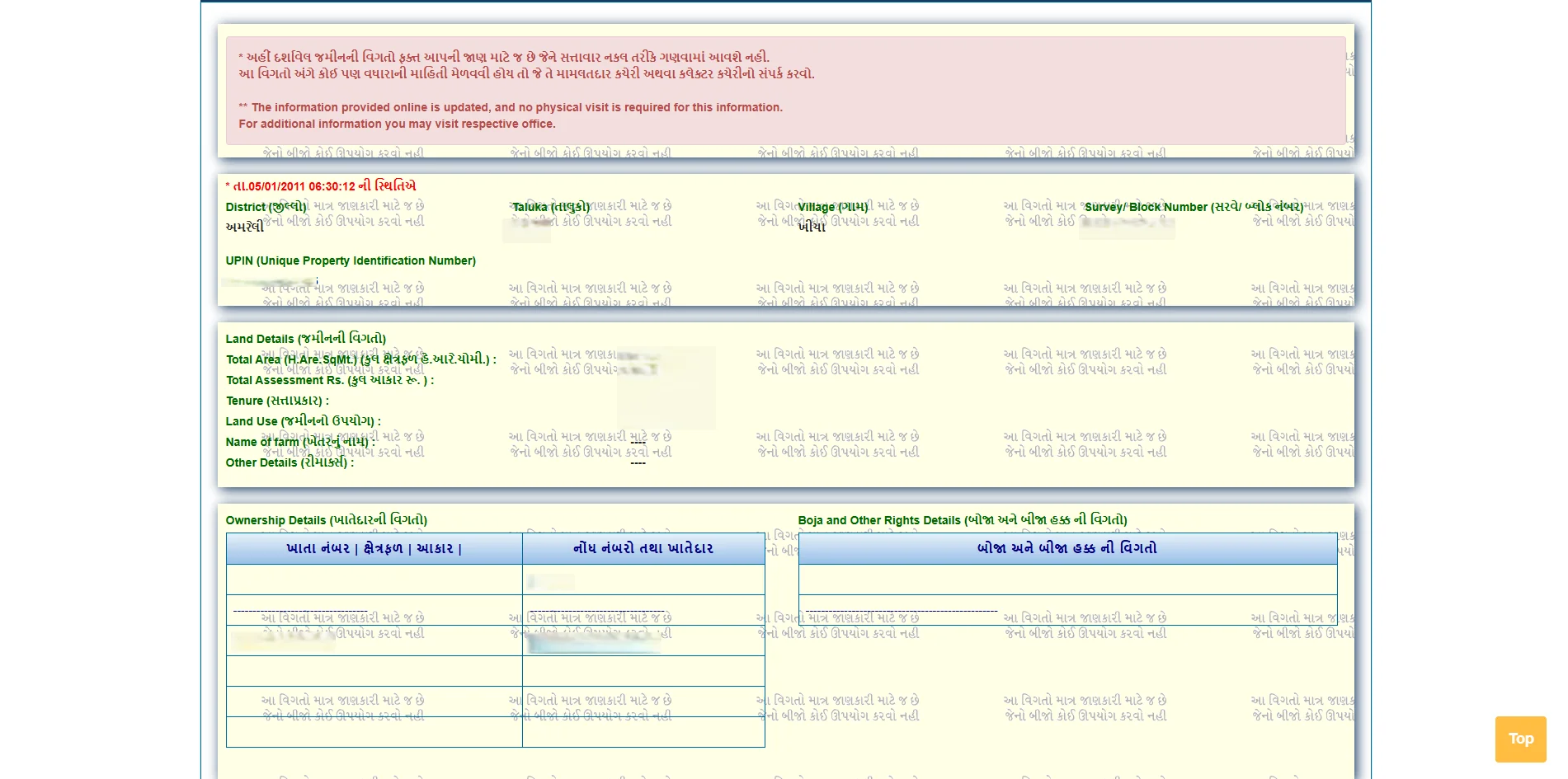Select the village value ખીચા

pyautogui.click(x=811, y=227)
